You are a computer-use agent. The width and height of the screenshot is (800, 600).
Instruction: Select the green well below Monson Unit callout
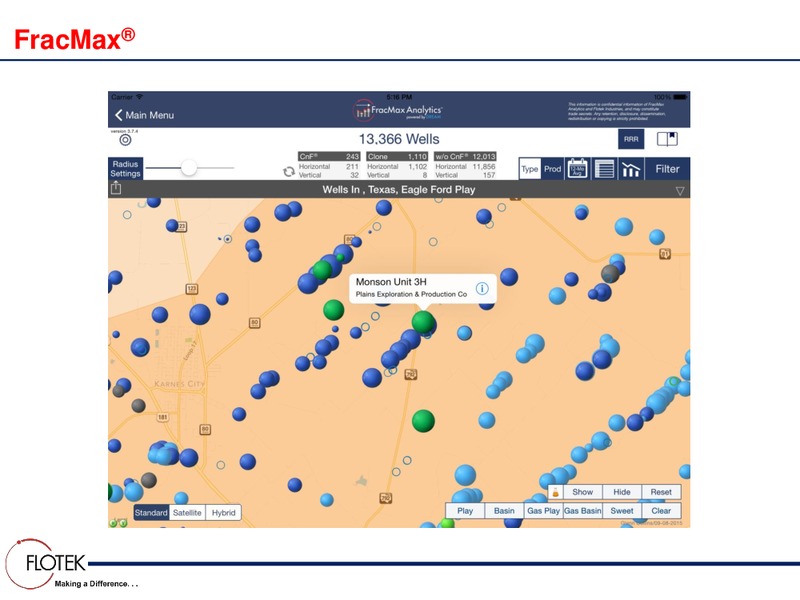pyautogui.click(x=423, y=322)
